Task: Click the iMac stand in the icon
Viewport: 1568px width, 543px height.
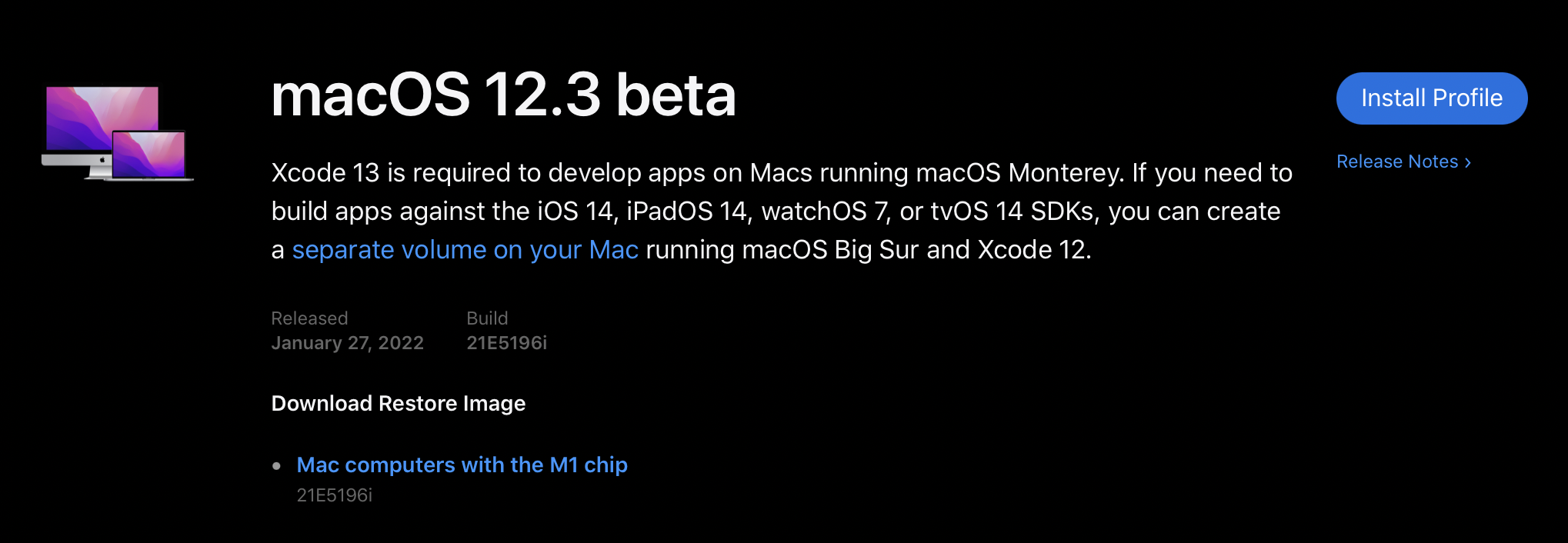Action: click(x=96, y=174)
